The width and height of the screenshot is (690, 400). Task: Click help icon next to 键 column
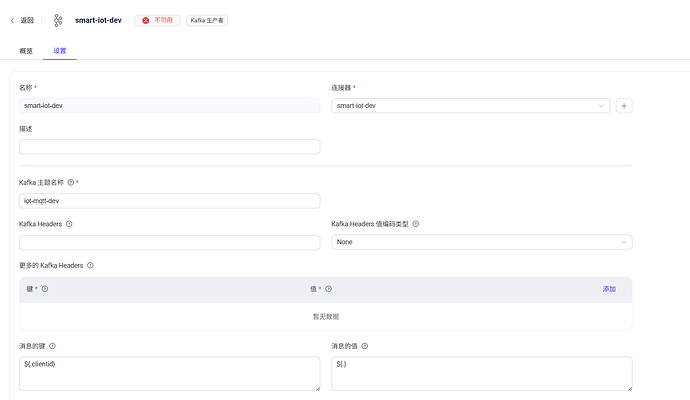pos(46,289)
